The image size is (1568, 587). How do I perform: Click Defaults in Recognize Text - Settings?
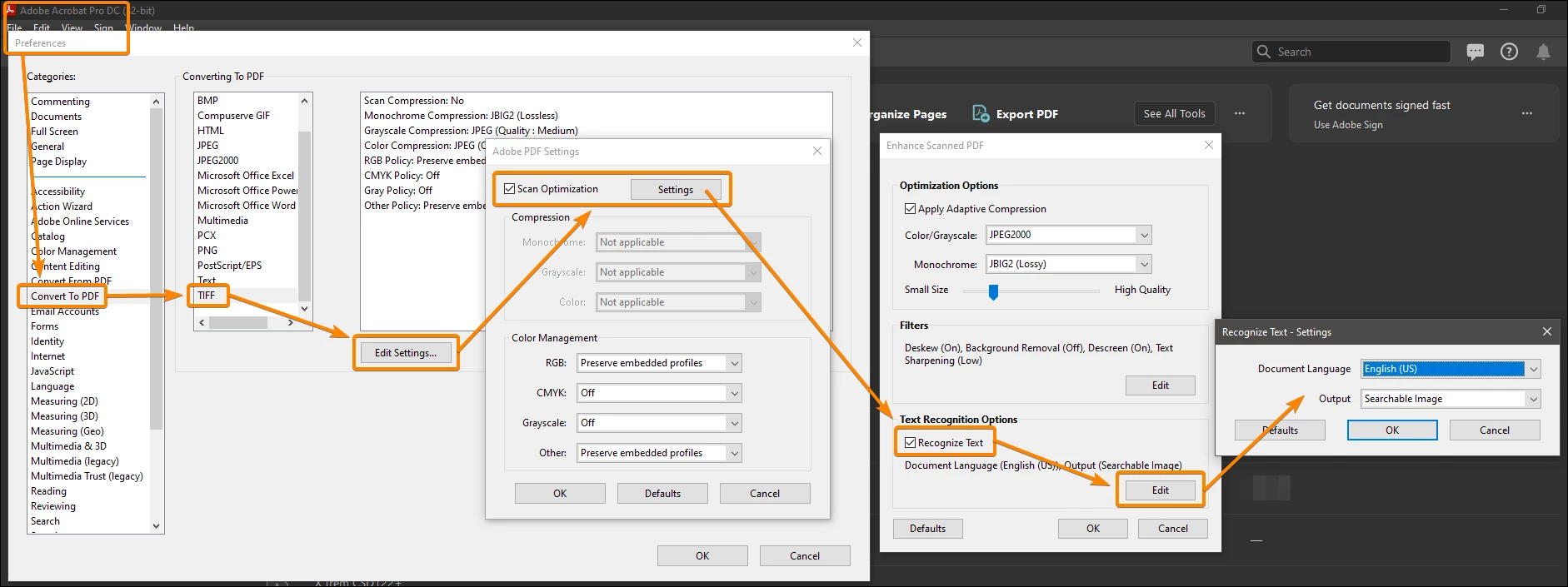pyautogui.click(x=1280, y=430)
